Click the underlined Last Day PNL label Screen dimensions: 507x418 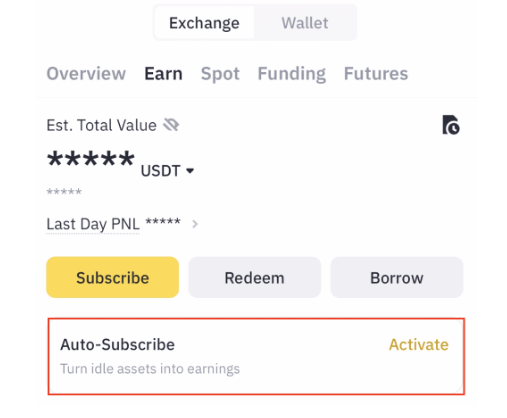[x=93, y=224]
